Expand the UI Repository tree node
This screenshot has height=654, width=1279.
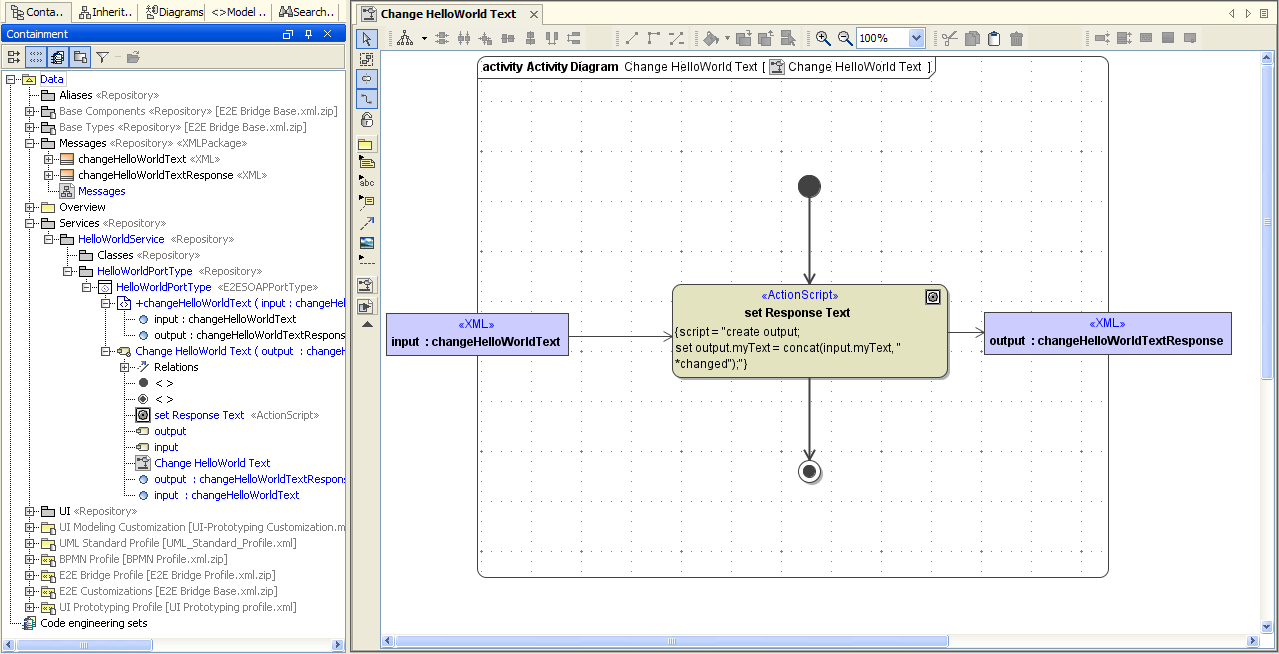30,511
